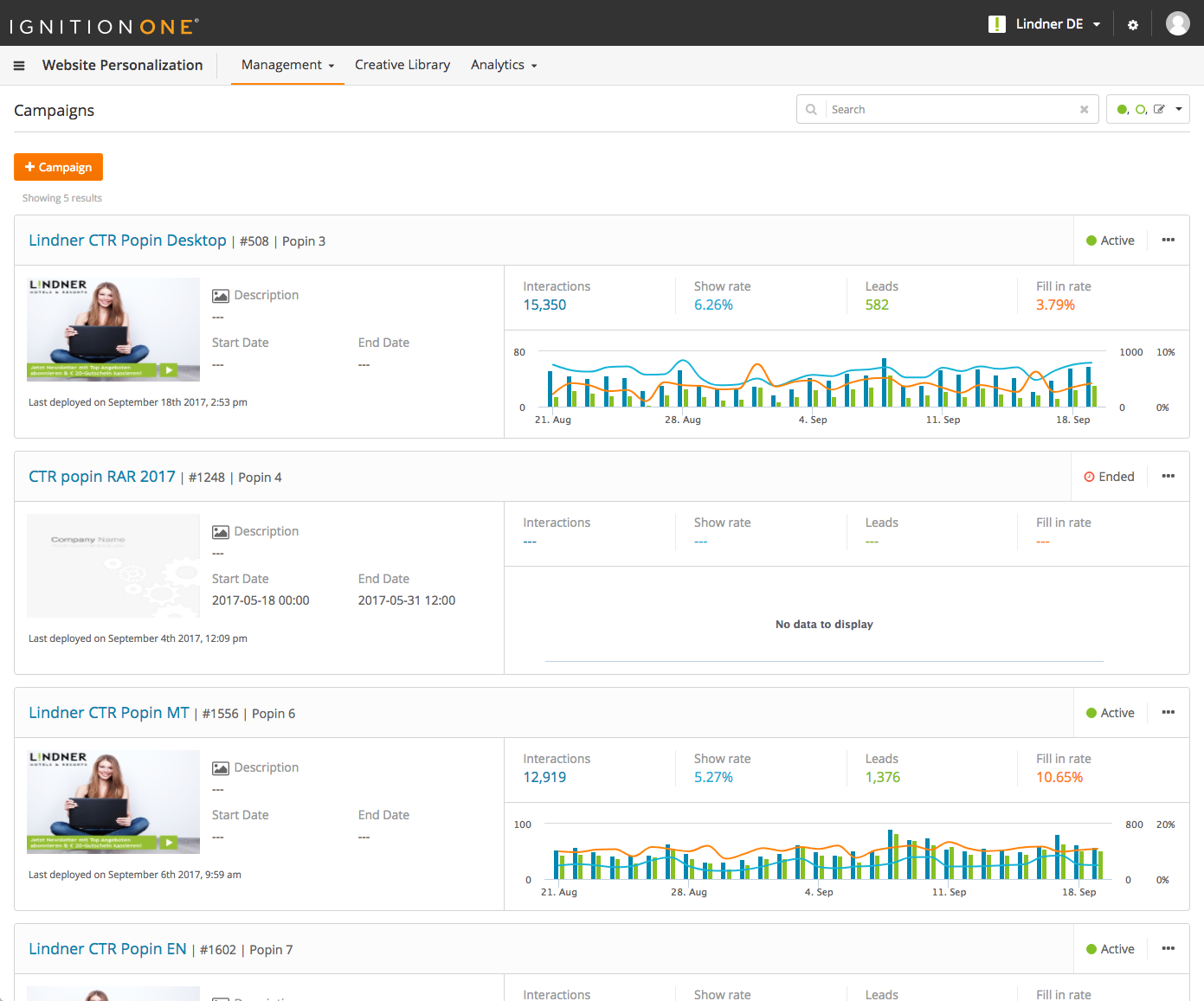
Task: Clear the search field with the x icon
Action: [1084, 109]
